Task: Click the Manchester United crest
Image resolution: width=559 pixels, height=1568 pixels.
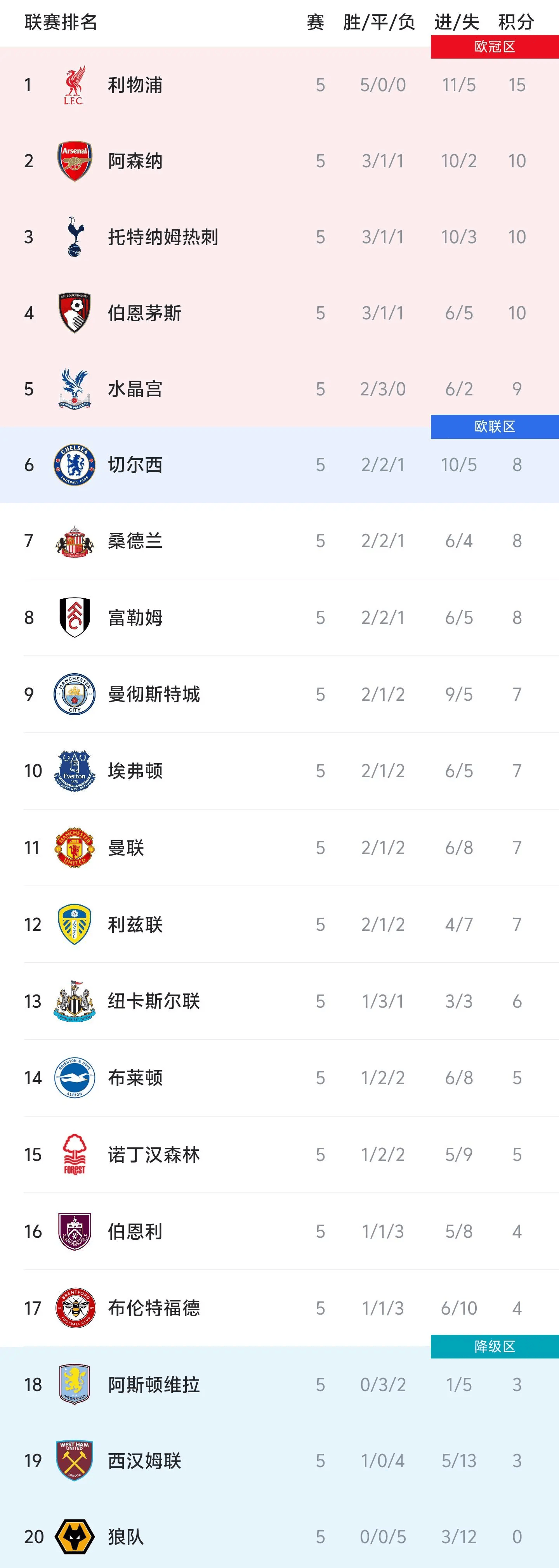Action: tap(74, 847)
